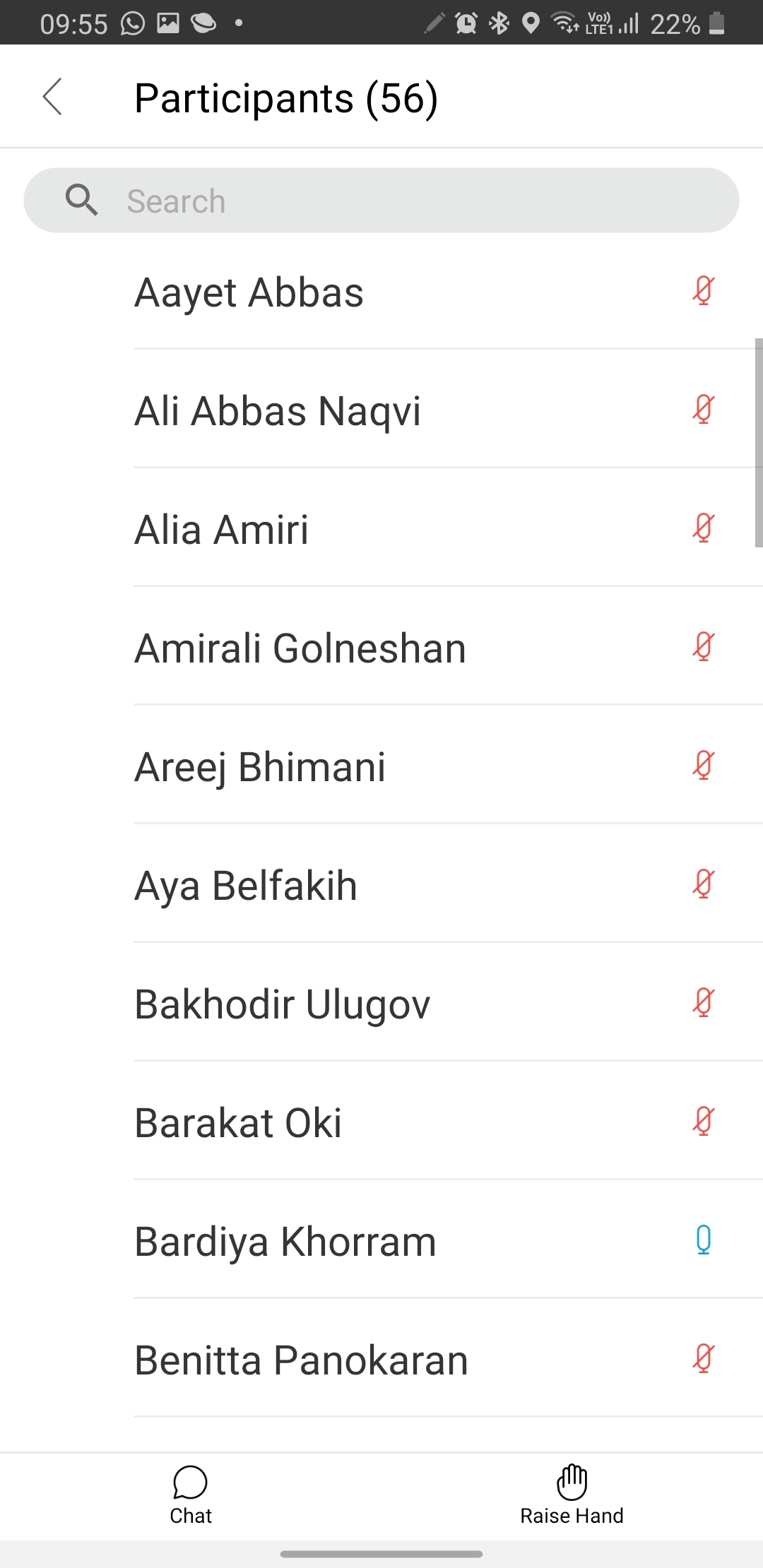The height and width of the screenshot is (1568, 763).
Task: Tap the Raise Hand icon
Action: [572, 1482]
